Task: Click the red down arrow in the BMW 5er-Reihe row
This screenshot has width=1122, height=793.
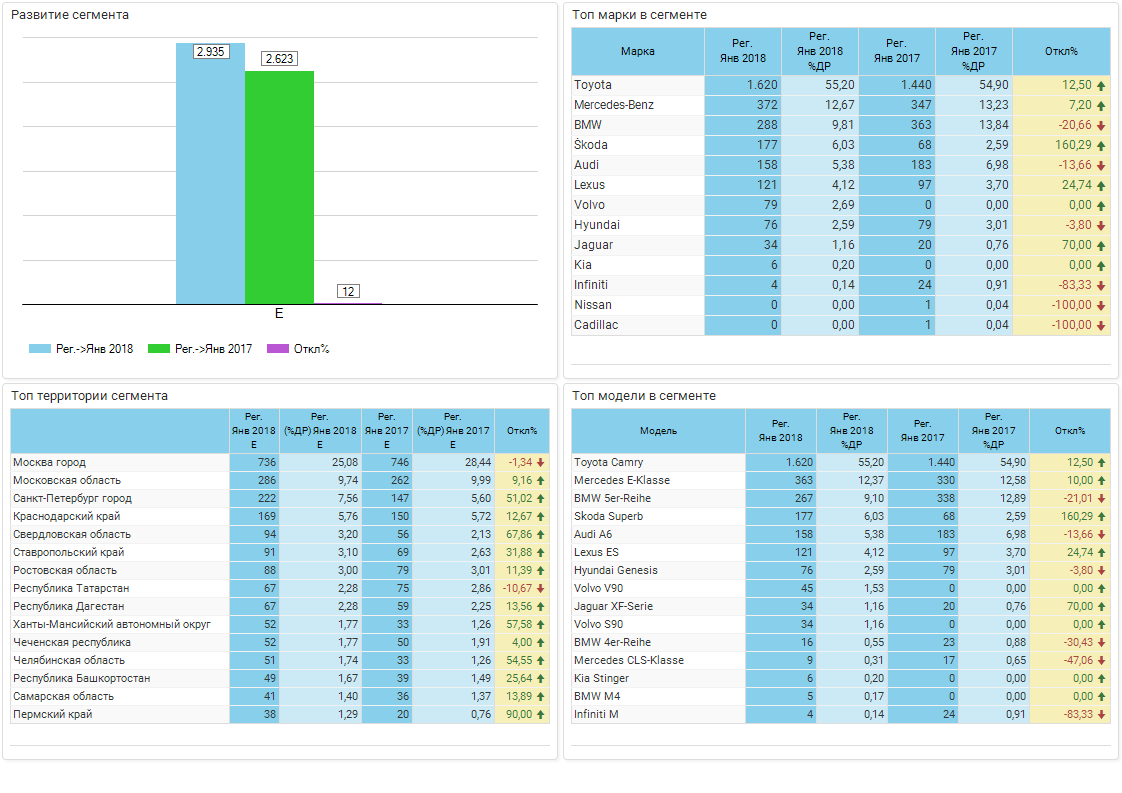Action: click(1101, 499)
